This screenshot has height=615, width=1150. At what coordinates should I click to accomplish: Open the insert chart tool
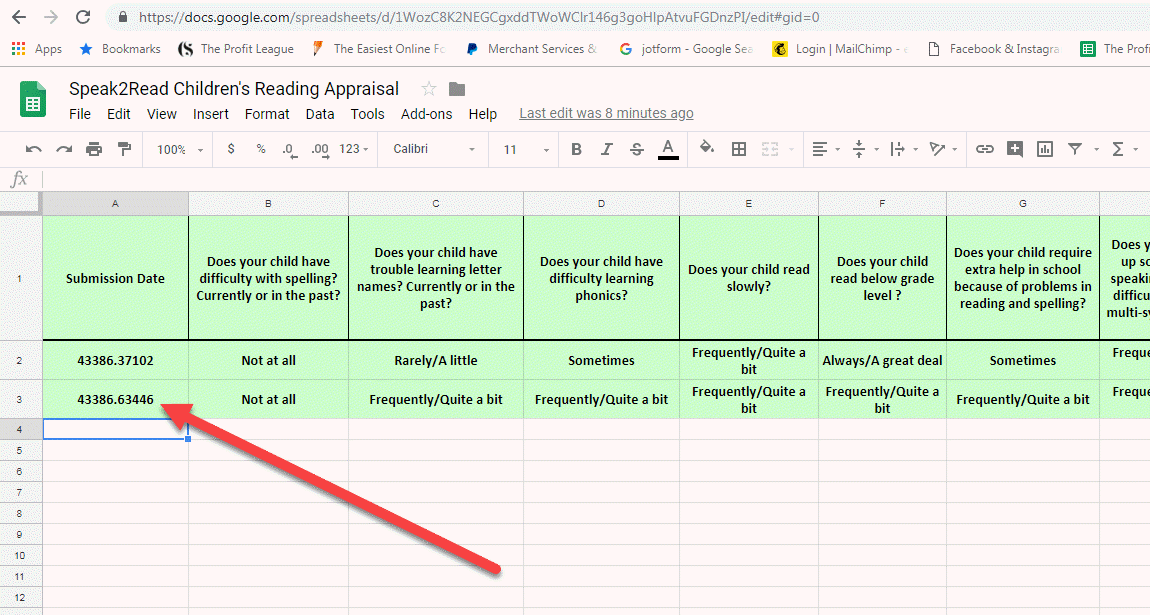point(1043,148)
